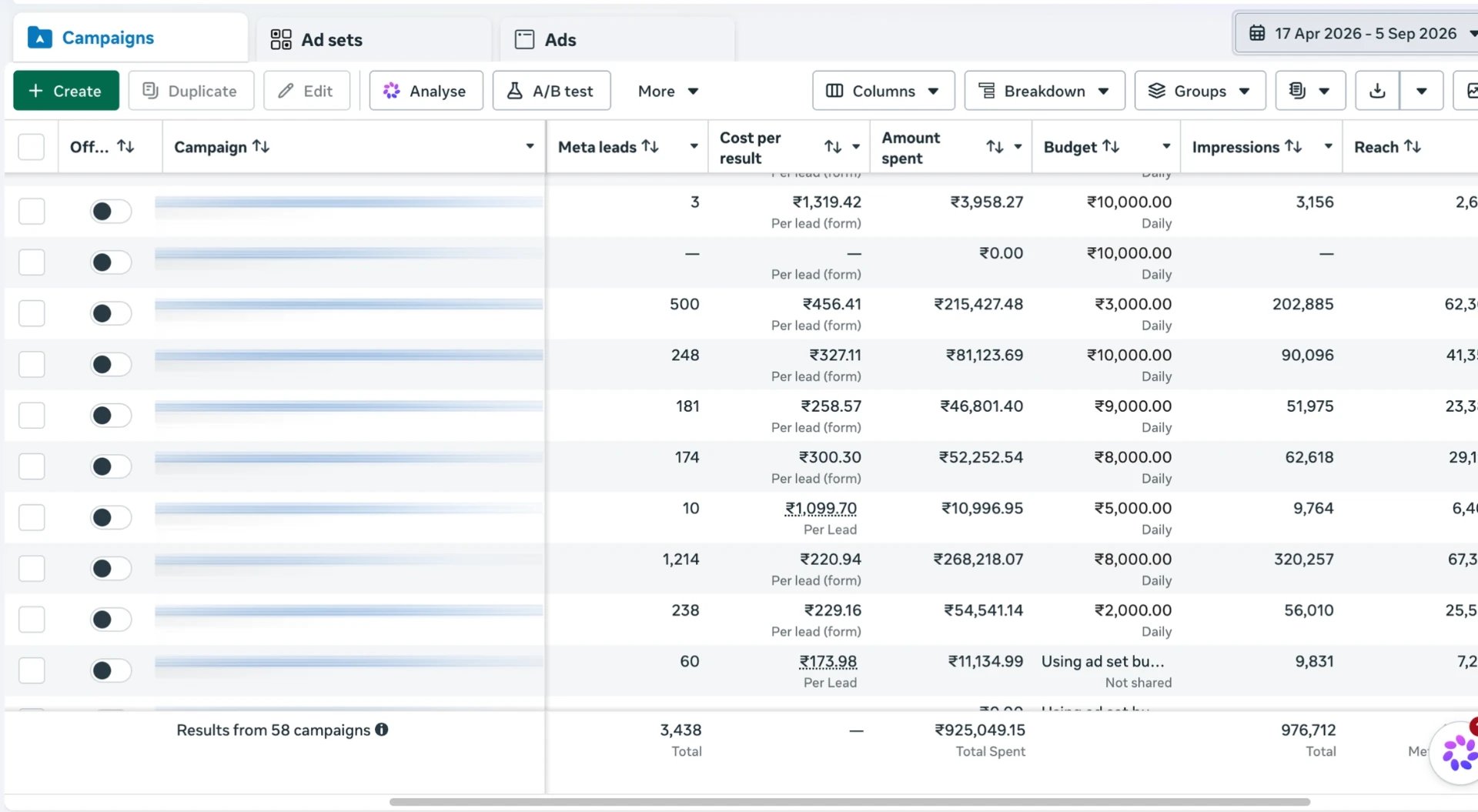The height and width of the screenshot is (812, 1478).
Task: Click the reports document icon button
Action: click(x=1310, y=91)
